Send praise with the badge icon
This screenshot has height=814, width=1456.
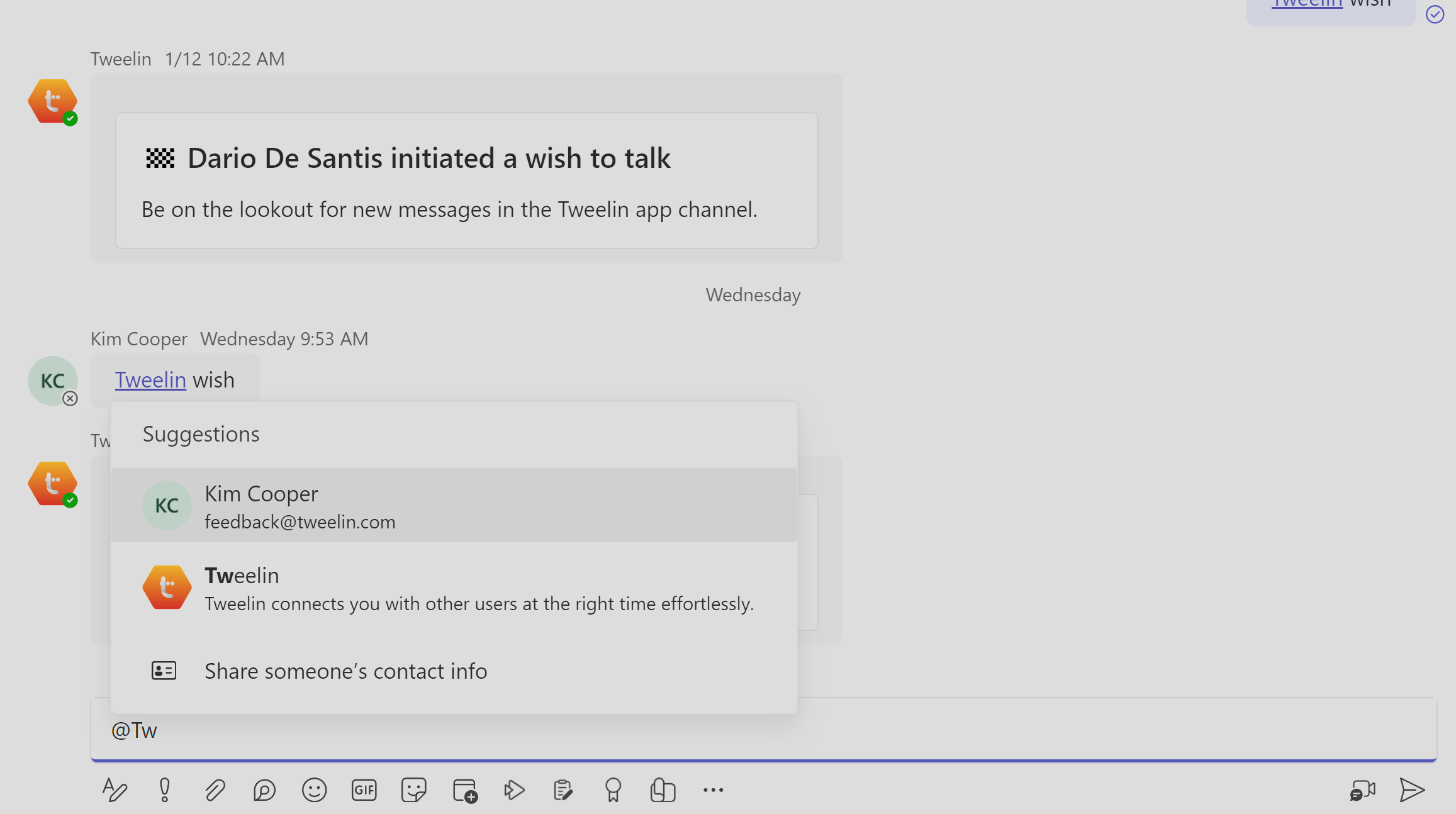613,790
